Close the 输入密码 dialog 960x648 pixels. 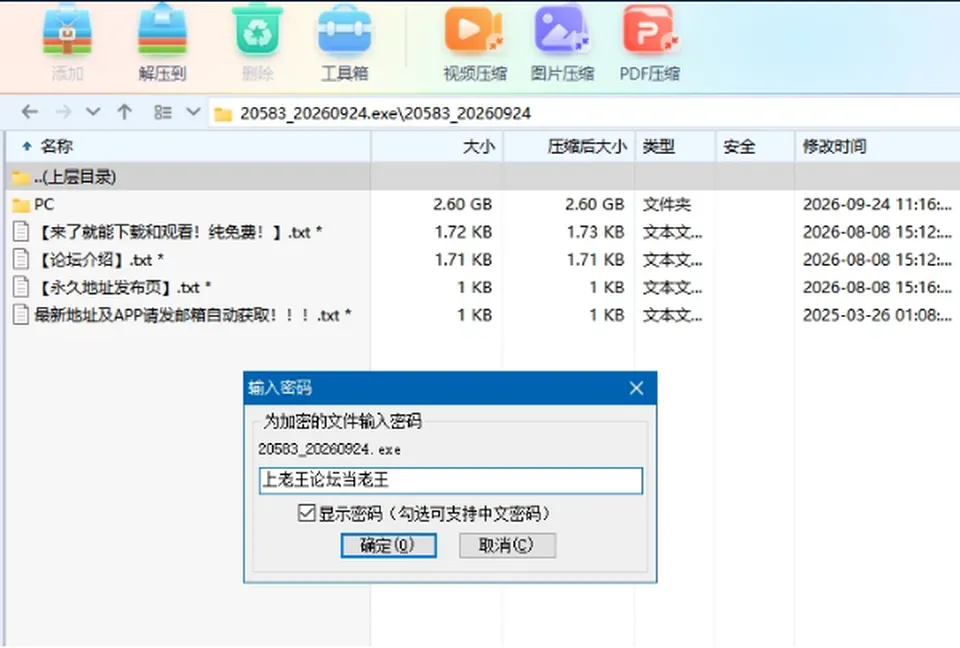tap(636, 388)
